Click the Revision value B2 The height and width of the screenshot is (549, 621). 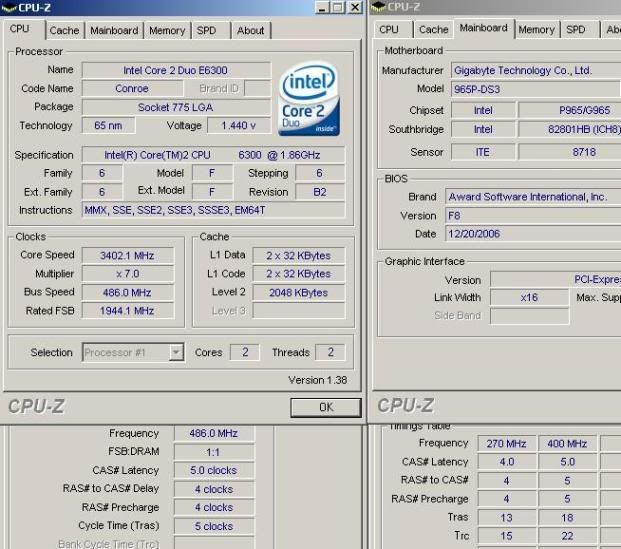(x=320, y=192)
